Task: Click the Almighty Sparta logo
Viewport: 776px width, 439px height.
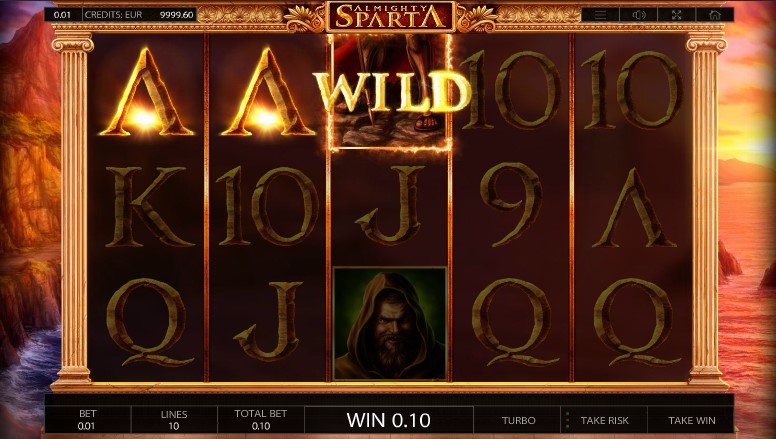Action: 390,16
